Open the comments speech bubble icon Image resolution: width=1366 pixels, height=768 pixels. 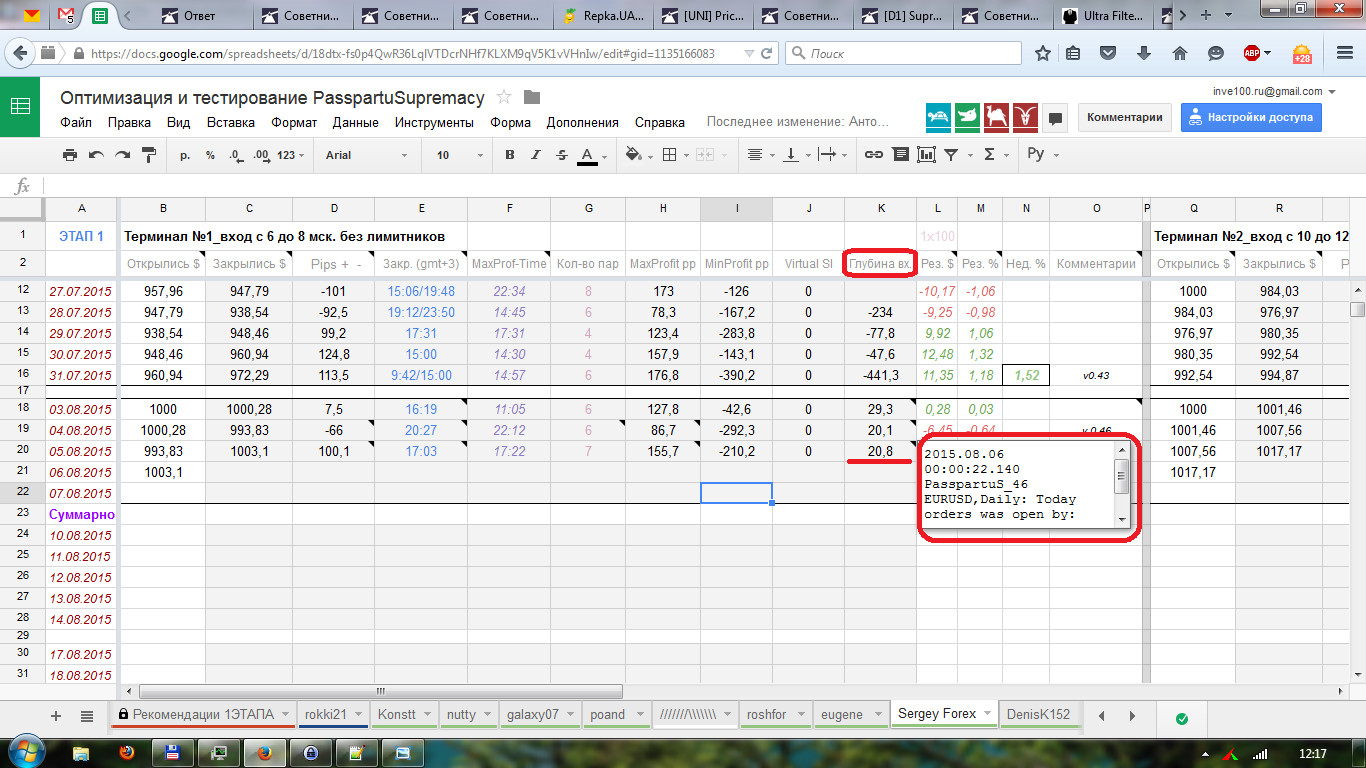1055,117
